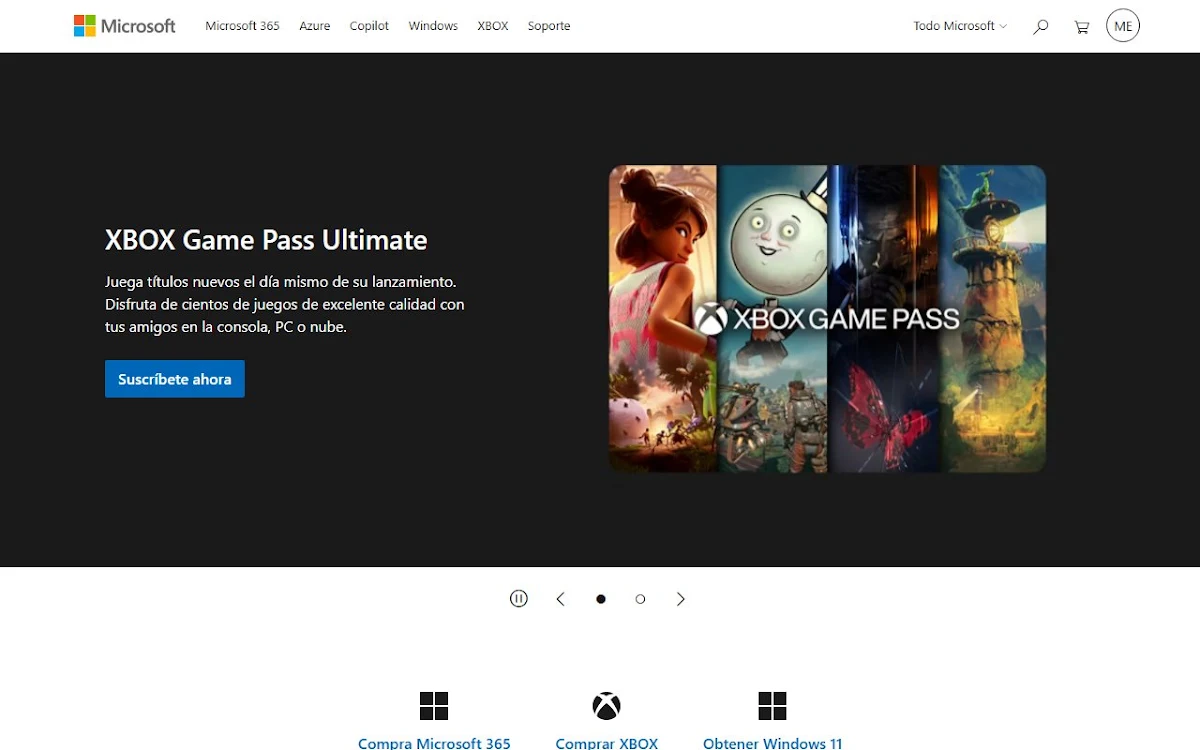The height and width of the screenshot is (750, 1200).
Task: Open Copilot in the navigation bar
Action: coord(369,26)
